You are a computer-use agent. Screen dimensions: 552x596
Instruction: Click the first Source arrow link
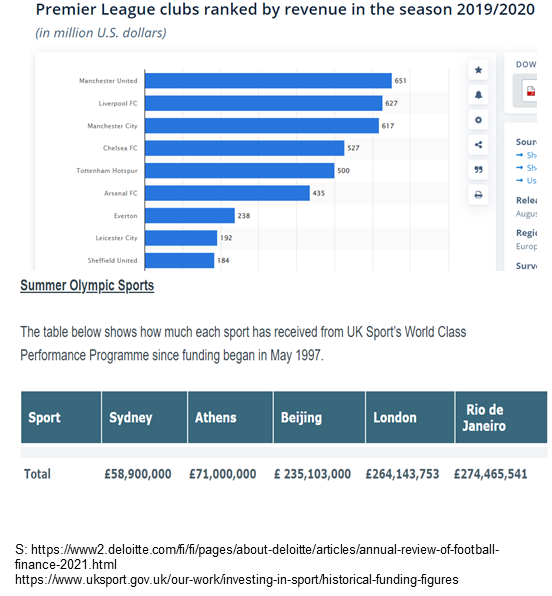[526, 155]
